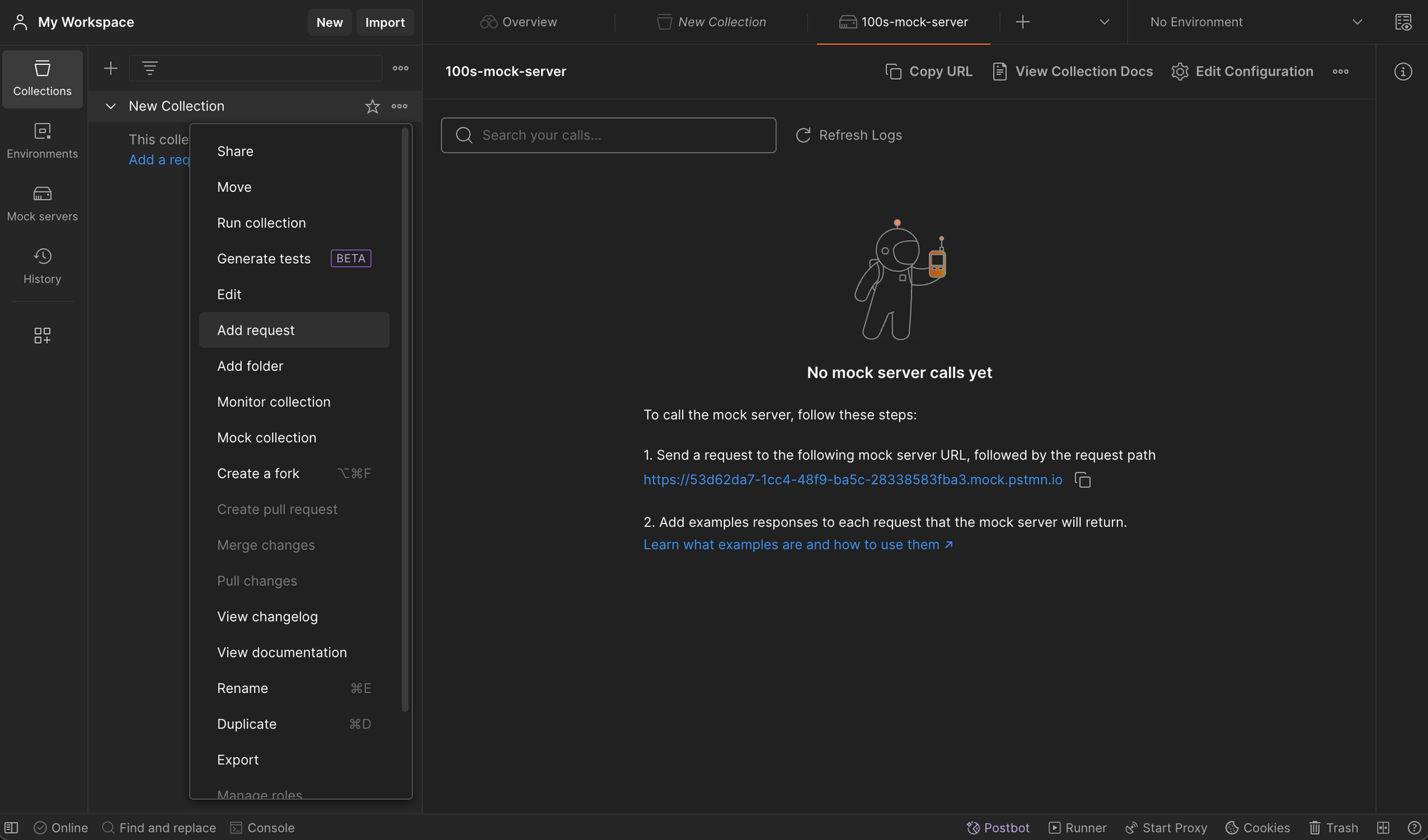1428x840 pixels.
Task: Click the Refresh Logs button
Action: click(849, 135)
